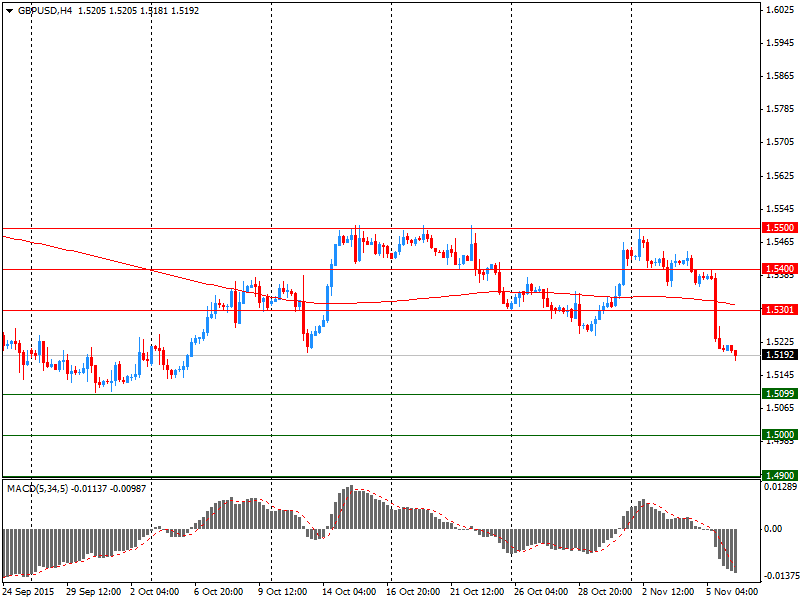This screenshot has width=800, height=600.
Task: Click the 24 Sep 2015 date label
Action: click(x=29, y=592)
